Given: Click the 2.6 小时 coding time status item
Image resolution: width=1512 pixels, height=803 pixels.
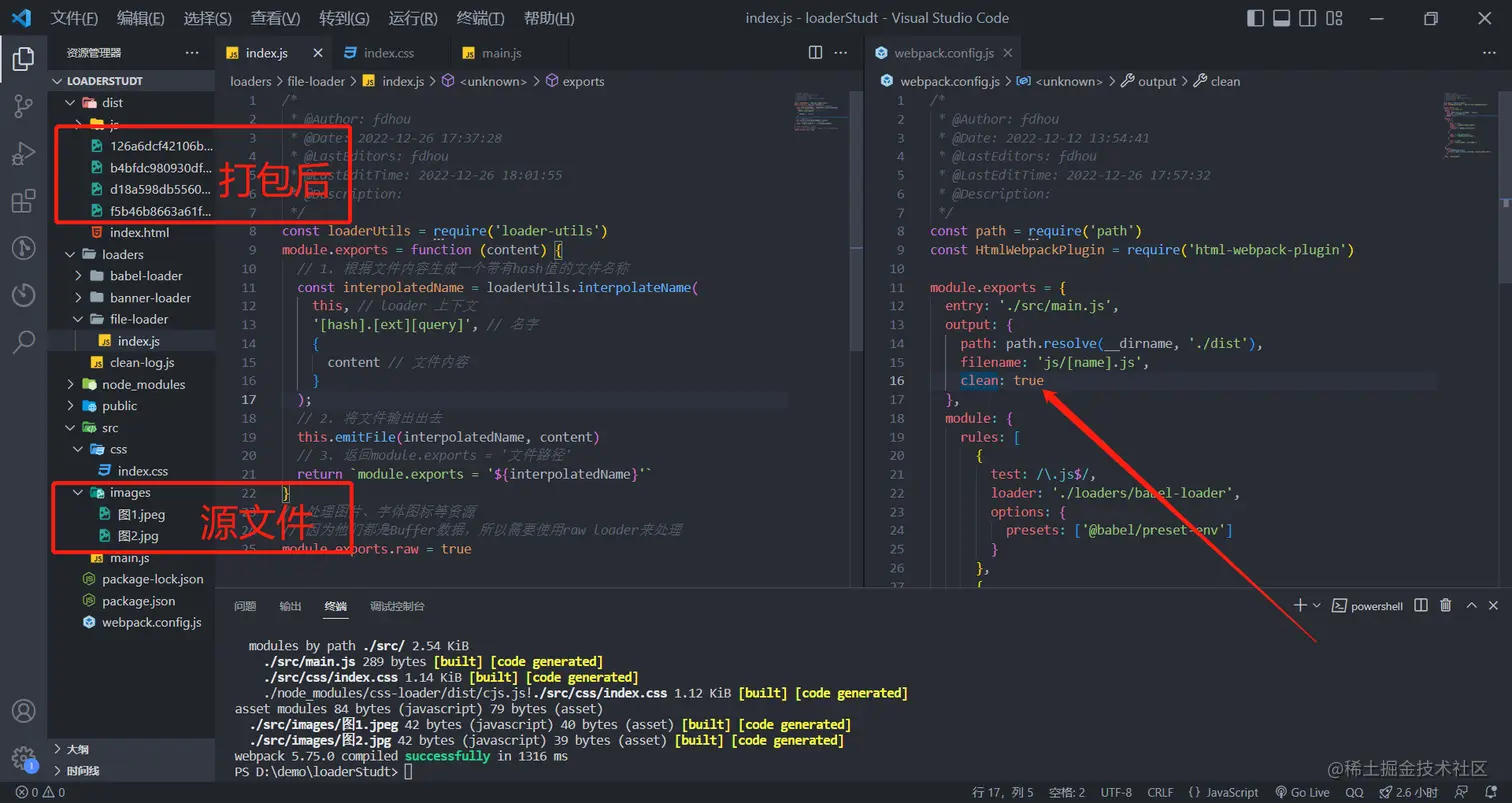Looking at the screenshot, I should tap(1409, 792).
